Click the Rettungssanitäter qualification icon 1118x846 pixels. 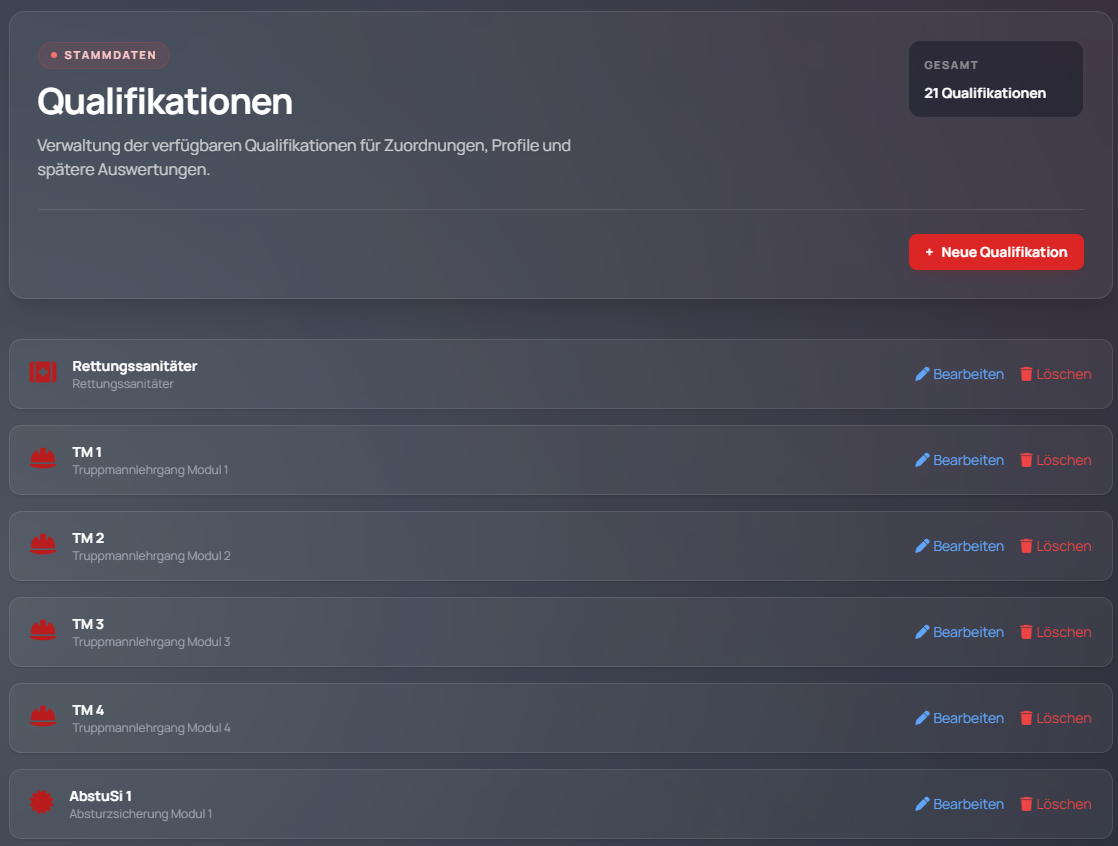click(x=43, y=373)
